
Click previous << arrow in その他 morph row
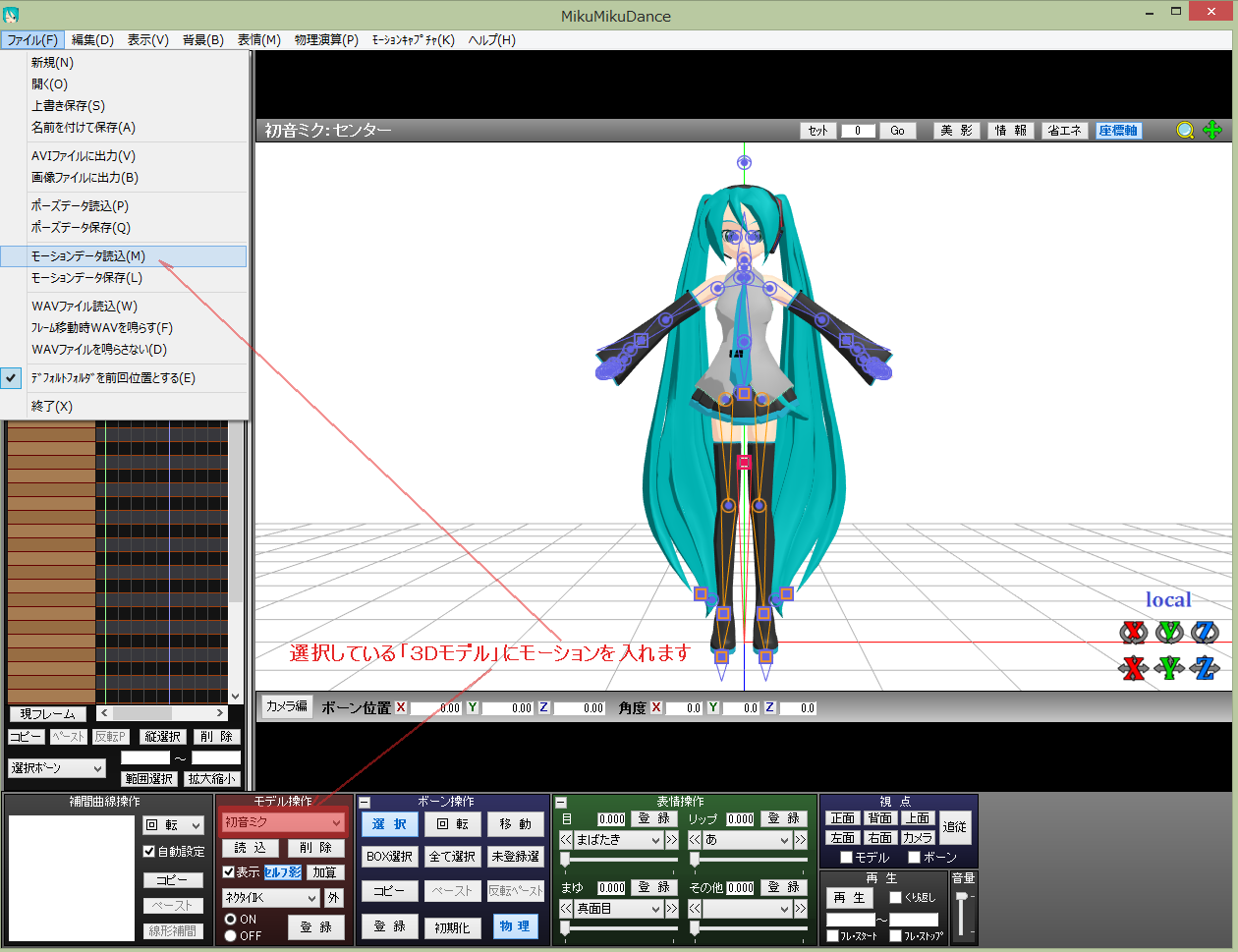pyautogui.click(x=695, y=909)
